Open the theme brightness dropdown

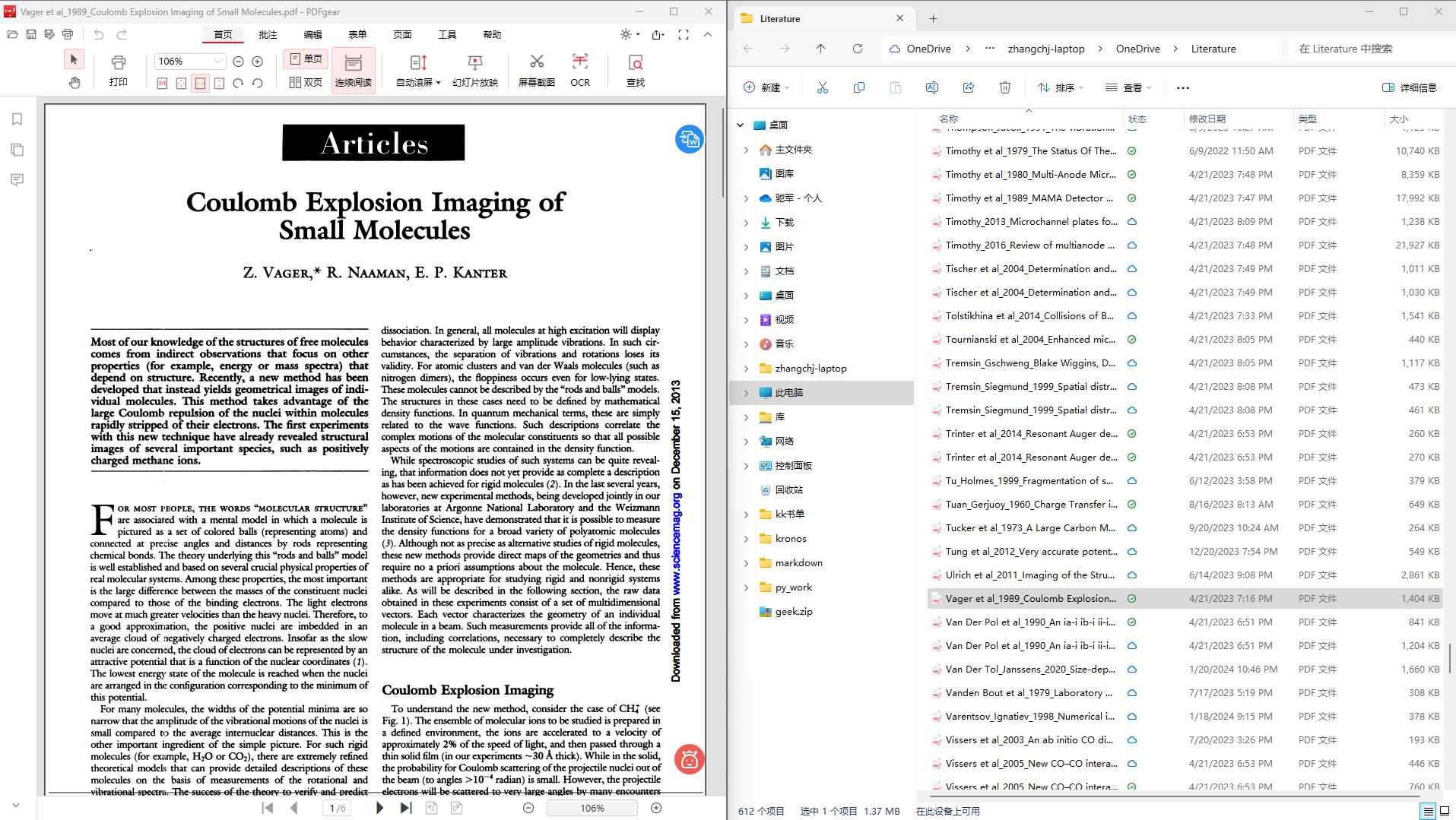(630, 34)
